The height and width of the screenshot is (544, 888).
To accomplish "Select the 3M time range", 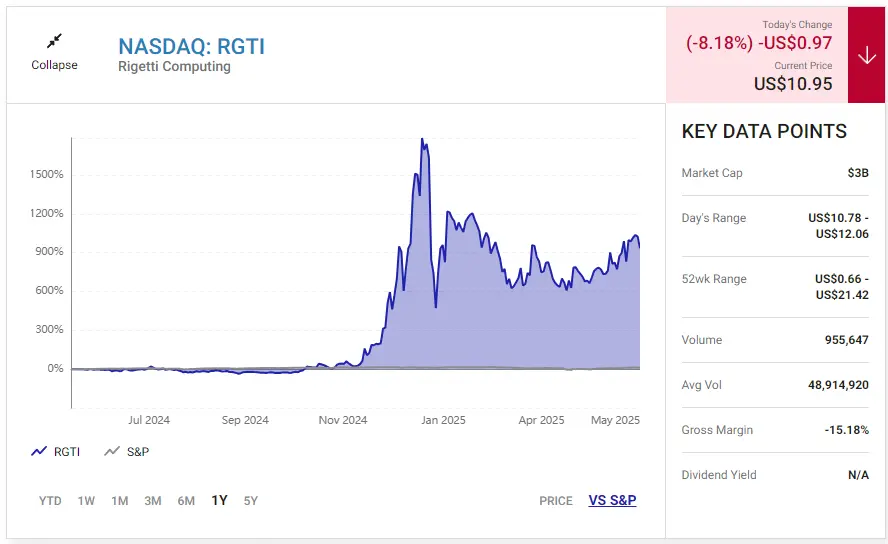I will click(153, 501).
